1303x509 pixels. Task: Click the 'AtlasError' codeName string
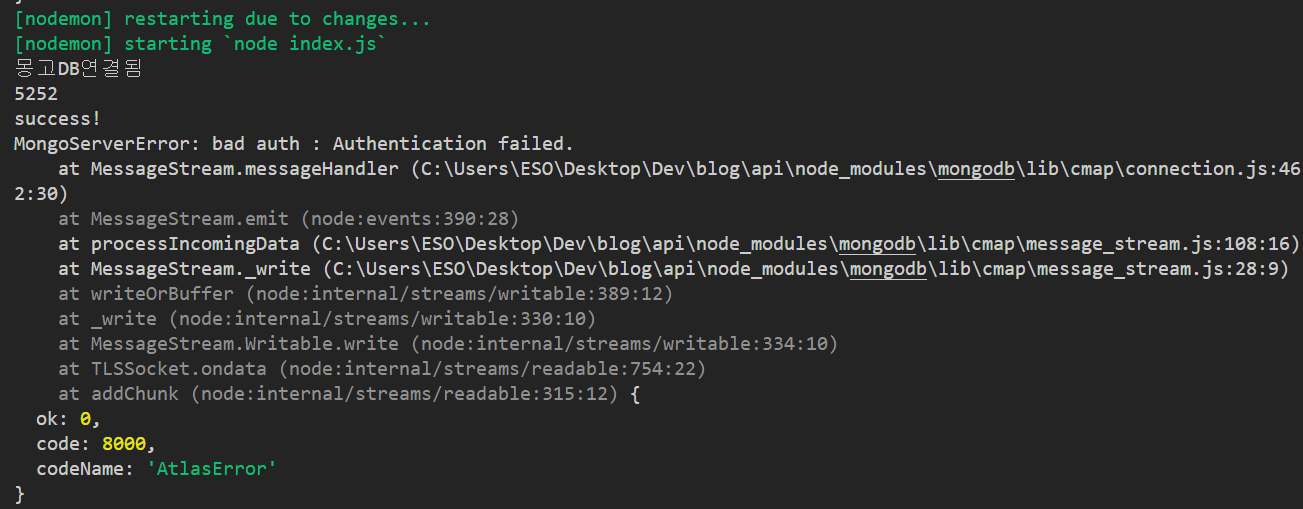[211, 469]
